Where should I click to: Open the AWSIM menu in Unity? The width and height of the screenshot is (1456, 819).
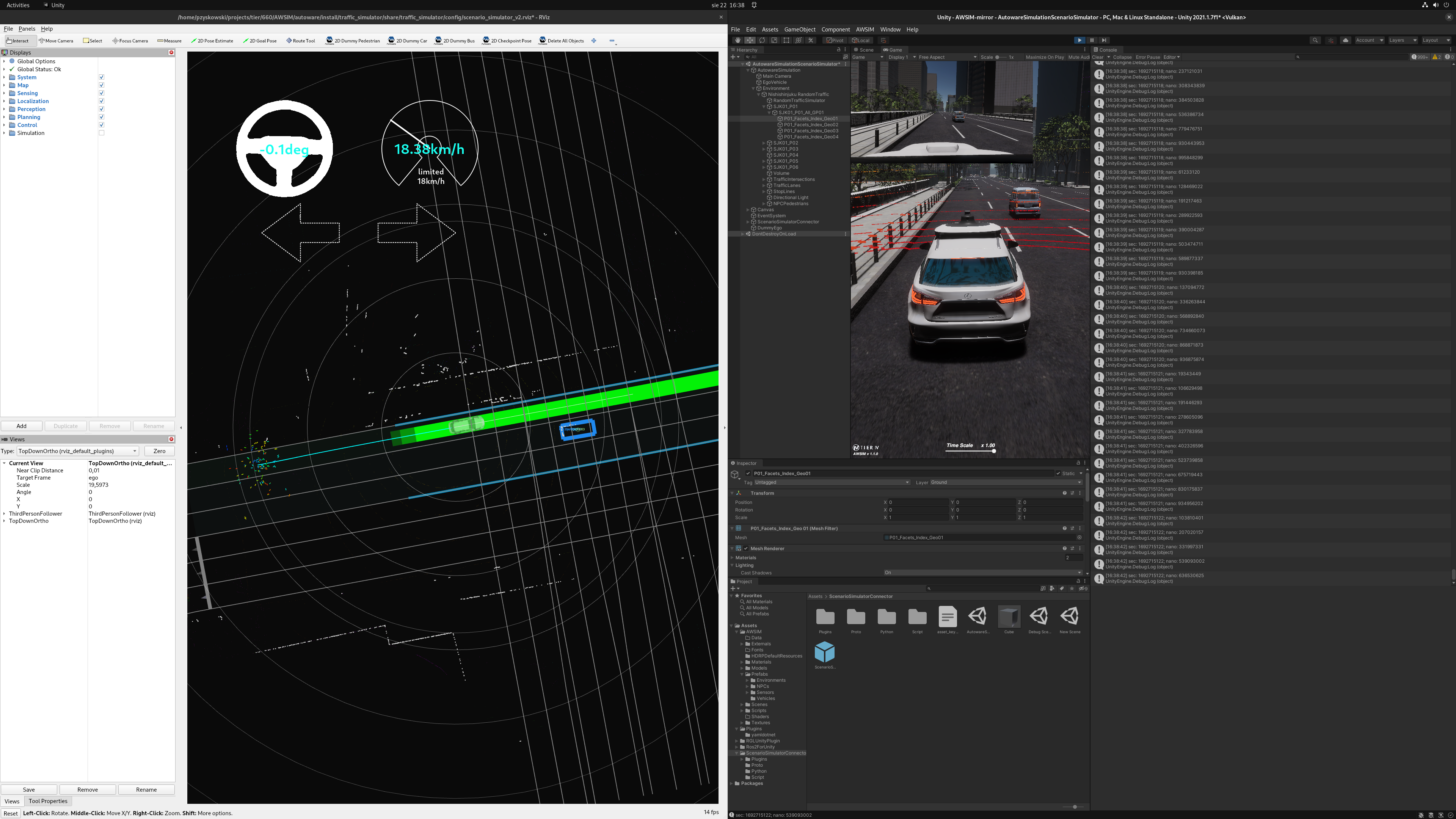[862, 29]
